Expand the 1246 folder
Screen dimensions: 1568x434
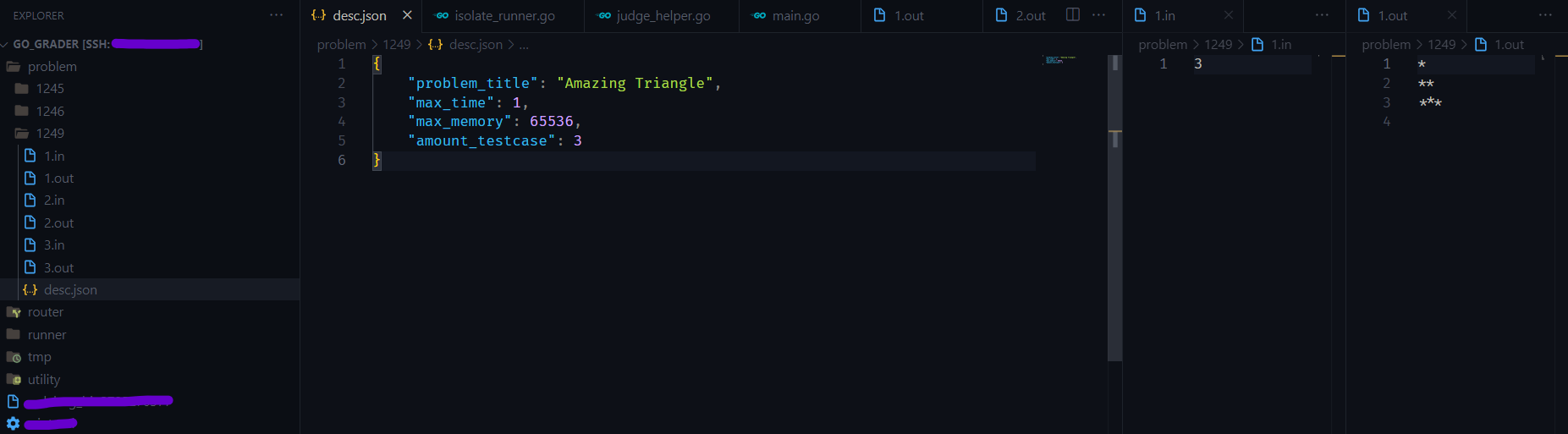pyautogui.click(x=50, y=111)
